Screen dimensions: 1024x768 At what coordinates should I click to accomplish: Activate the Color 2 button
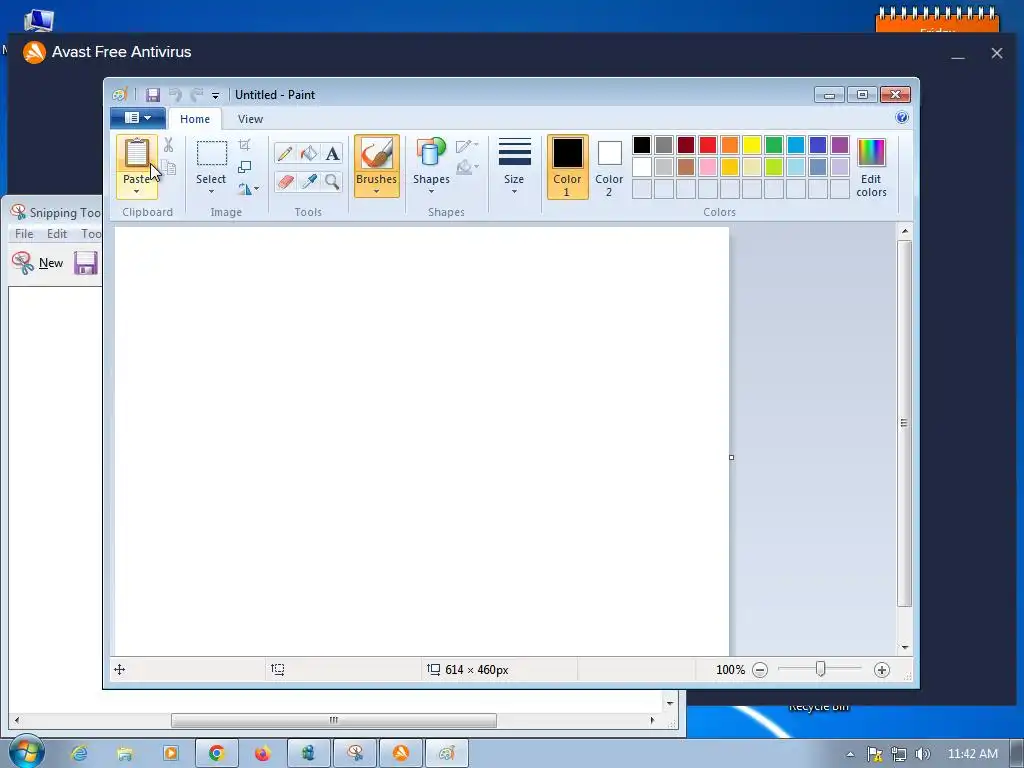click(609, 167)
